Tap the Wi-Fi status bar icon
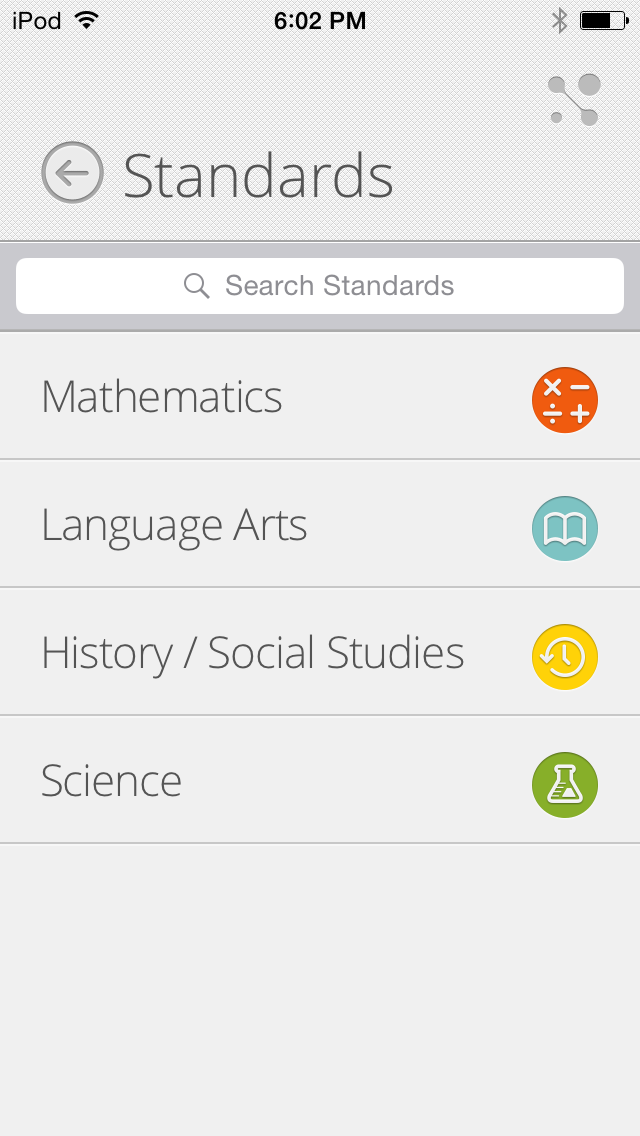Image resolution: width=640 pixels, height=1136 pixels. click(87, 20)
